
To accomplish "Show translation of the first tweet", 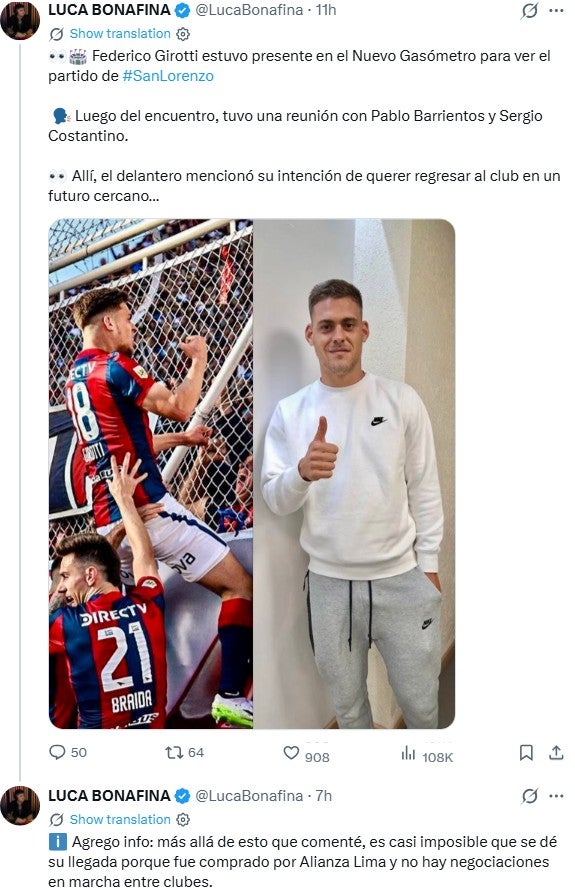I will click(x=120, y=33).
